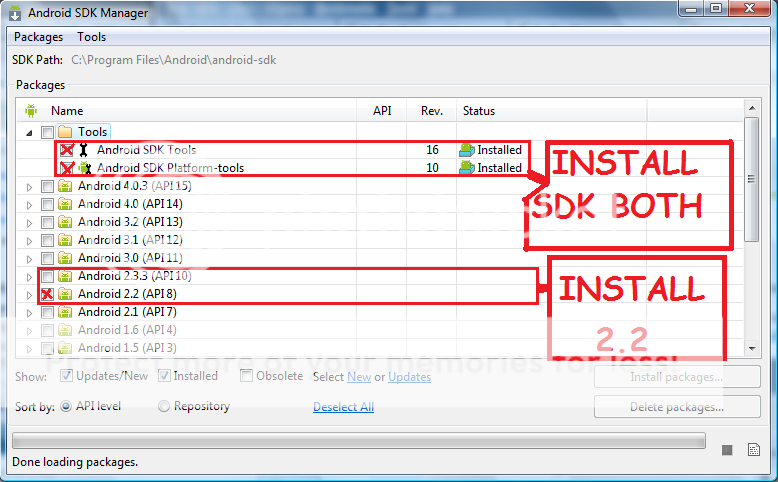Select the Repository sort radio button
This screenshot has width=778, height=482.
tap(164, 406)
